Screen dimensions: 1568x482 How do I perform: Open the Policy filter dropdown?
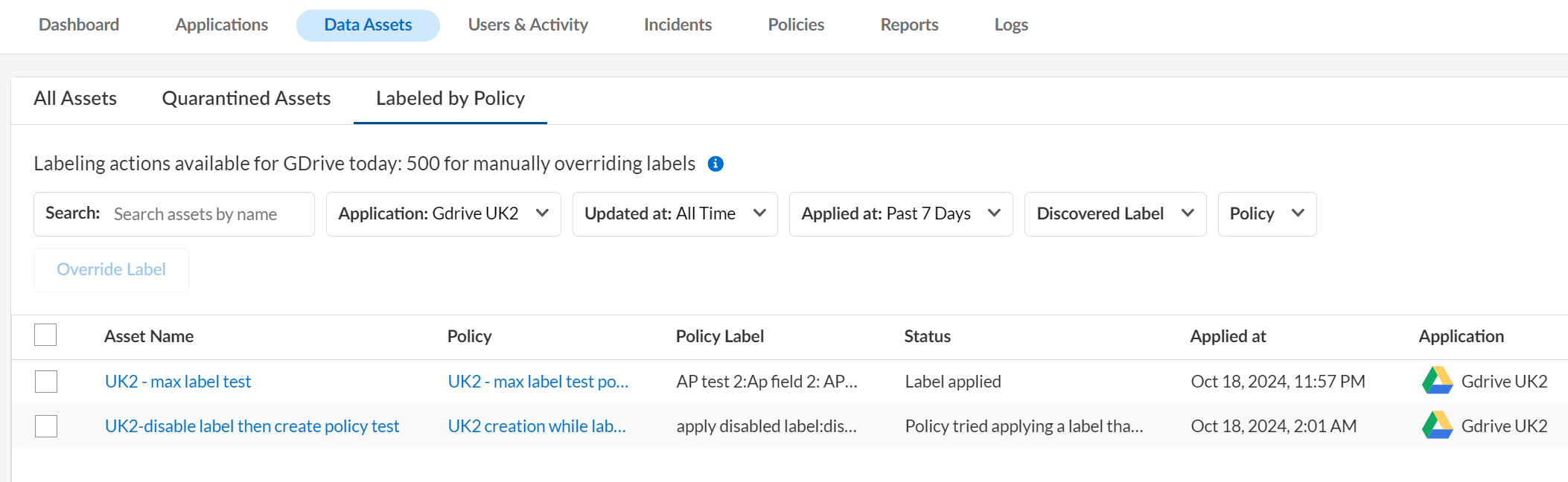tap(1266, 214)
